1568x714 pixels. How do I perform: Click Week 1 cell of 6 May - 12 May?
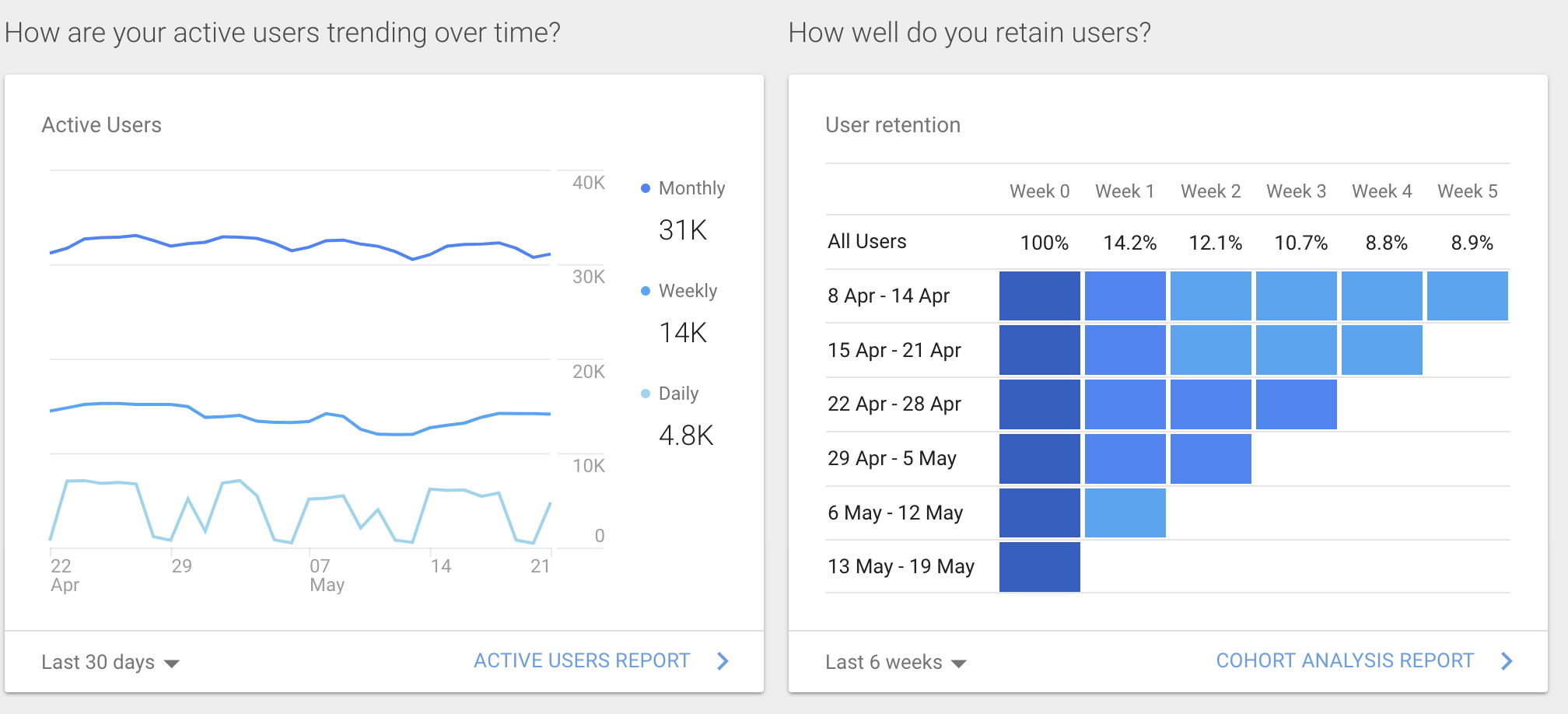pos(1125,513)
